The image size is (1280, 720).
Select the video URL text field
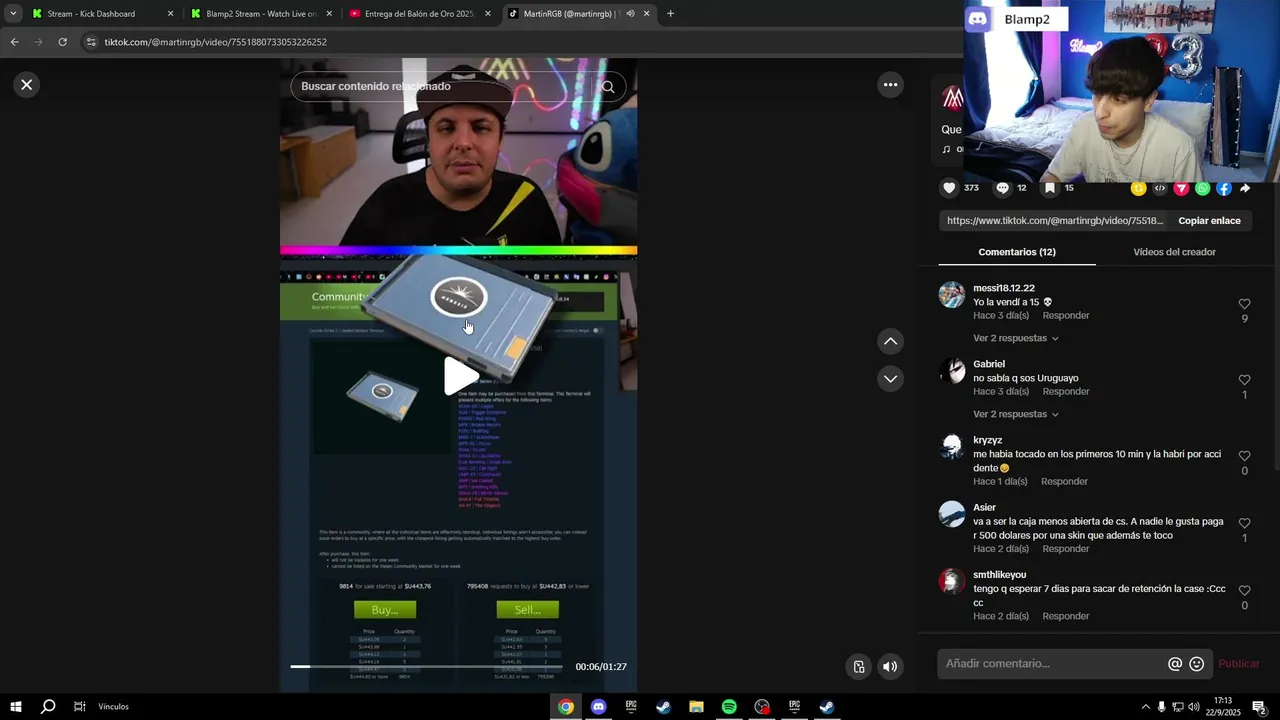point(1055,221)
